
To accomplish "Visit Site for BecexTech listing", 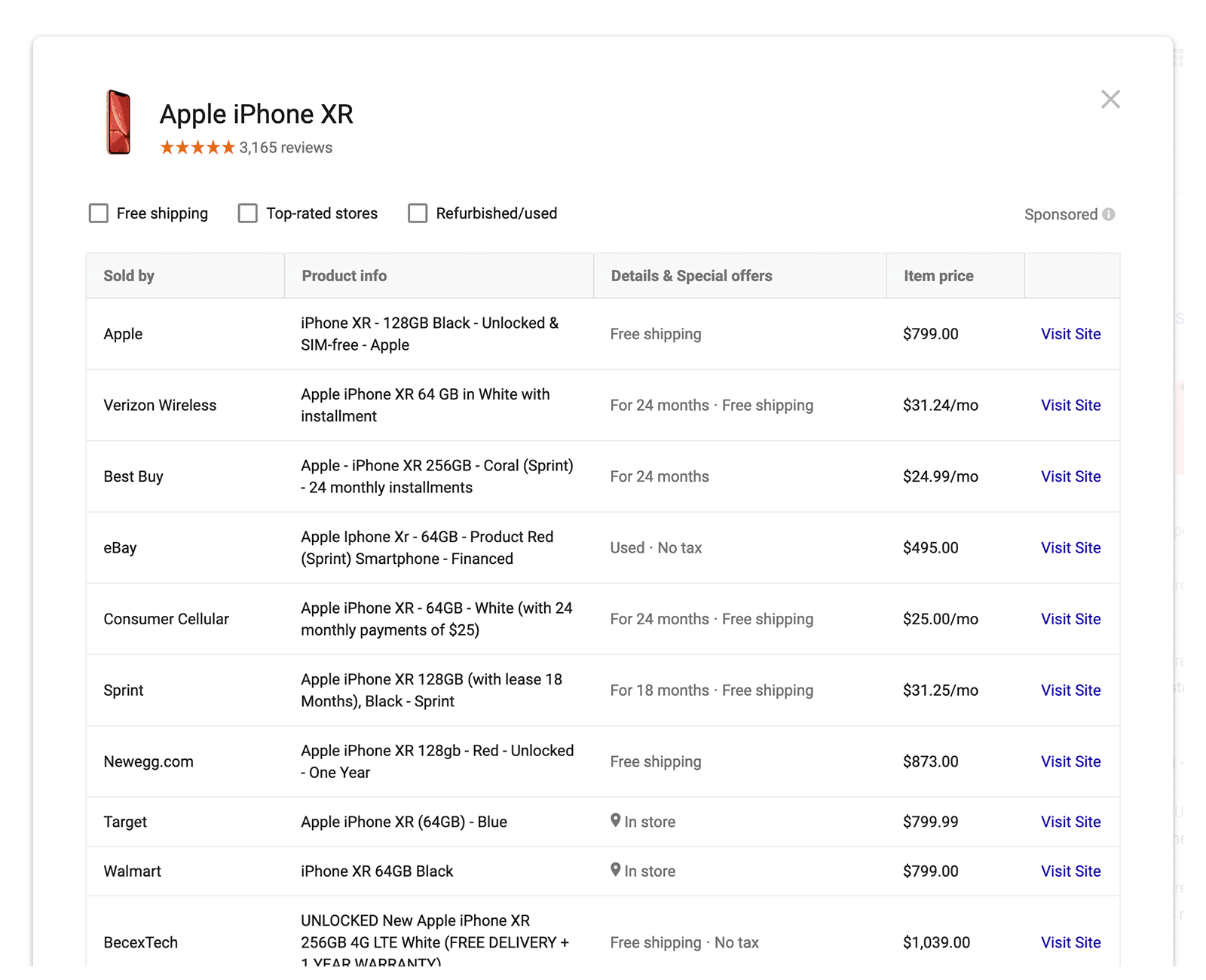I will pos(1070,942).
